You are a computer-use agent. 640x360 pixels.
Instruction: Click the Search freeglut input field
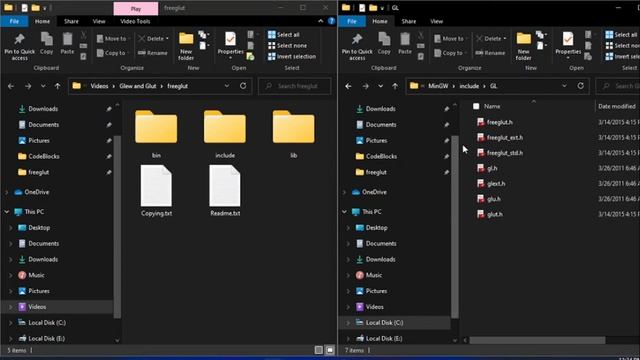pyautogui.click(x=295, y=86)
